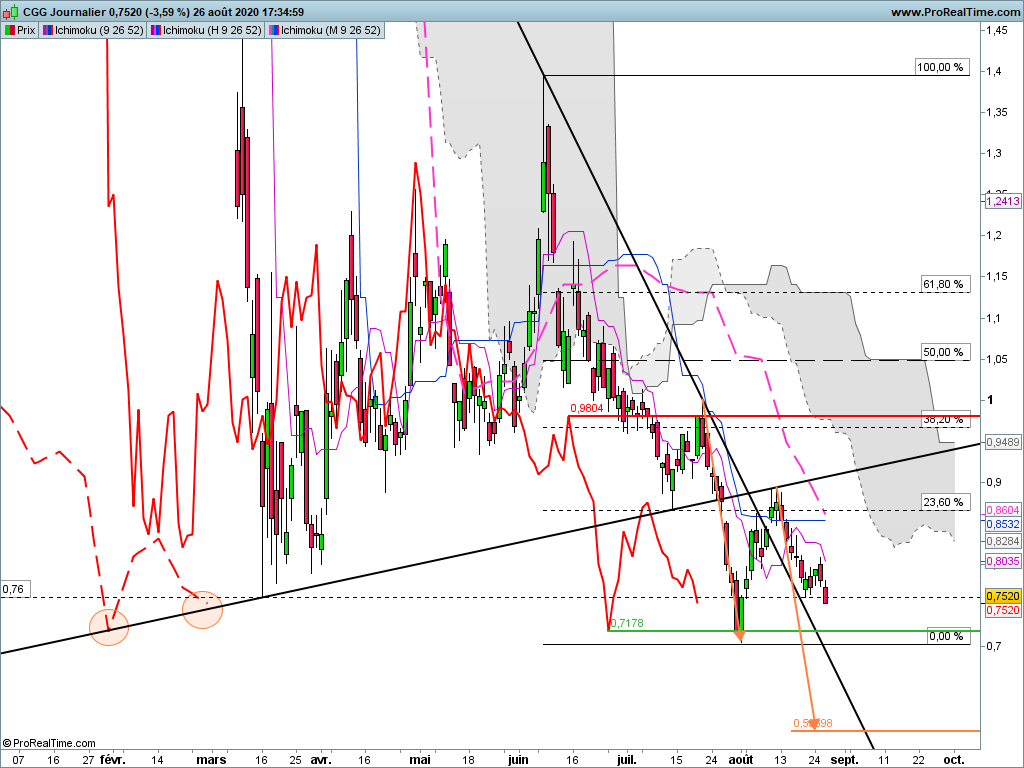This screenshot has height=768, width=1024.
Task: Click the red 0,9804 resistance level label
Action: coord(586,408)
